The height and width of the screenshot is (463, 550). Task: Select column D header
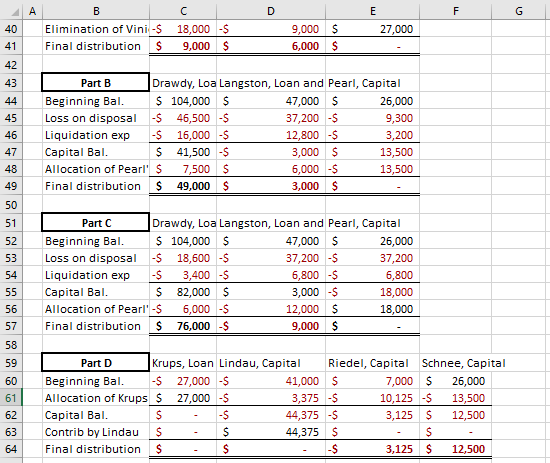(271, 11)
